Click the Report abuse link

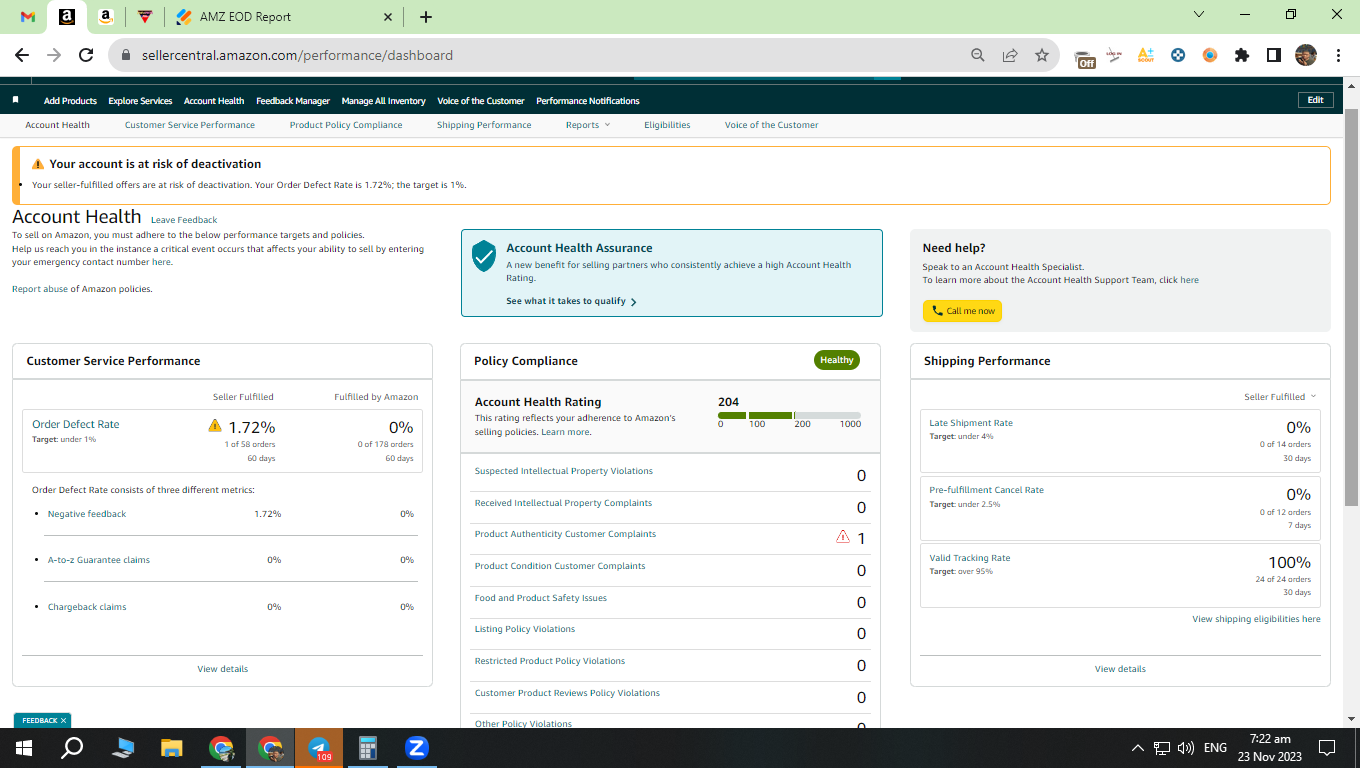(40, 289)
